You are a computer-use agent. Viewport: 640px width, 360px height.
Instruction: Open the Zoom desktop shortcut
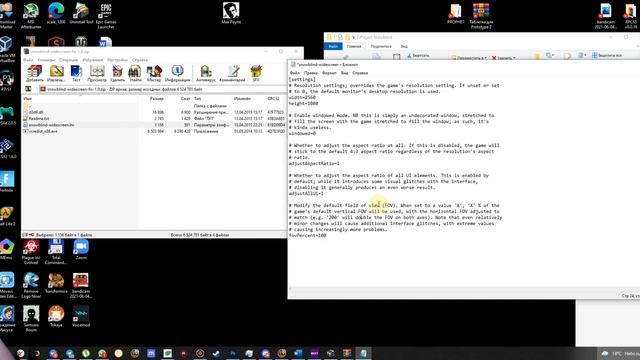coord(81,249)
